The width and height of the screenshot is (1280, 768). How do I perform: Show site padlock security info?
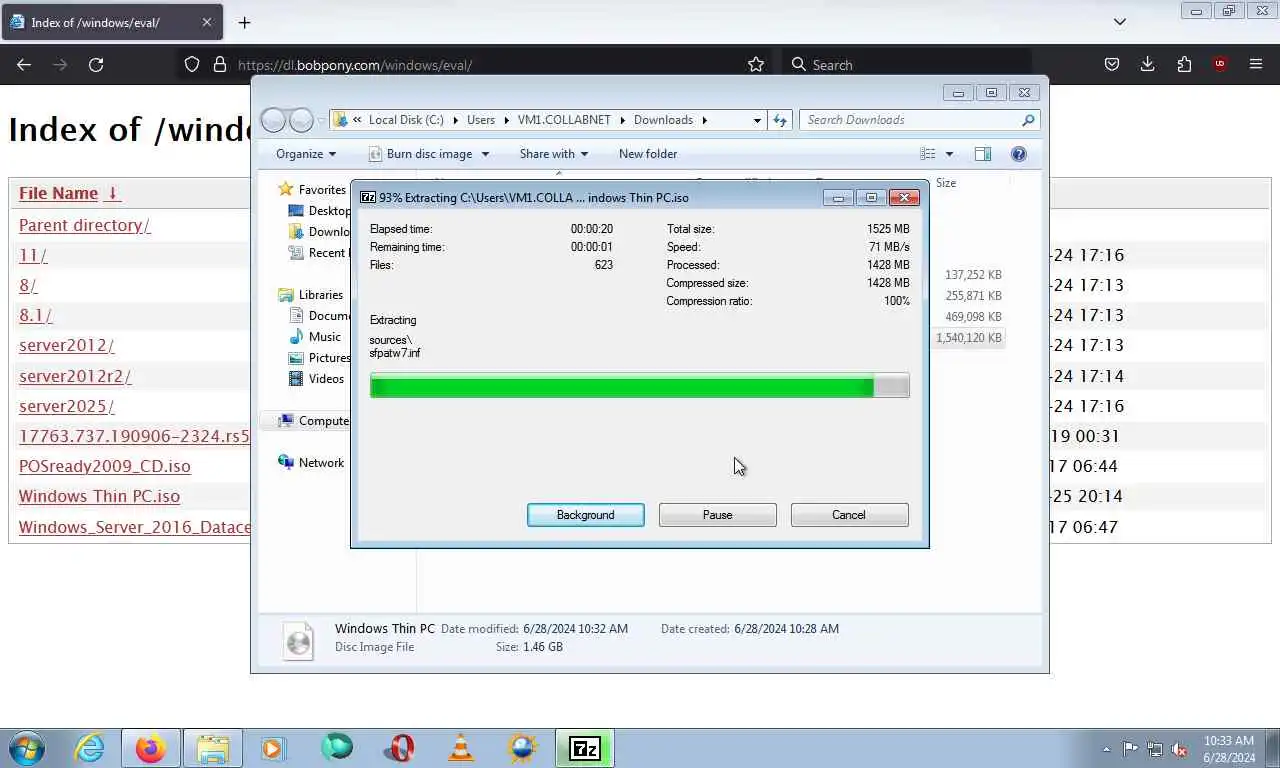[219, 64]
